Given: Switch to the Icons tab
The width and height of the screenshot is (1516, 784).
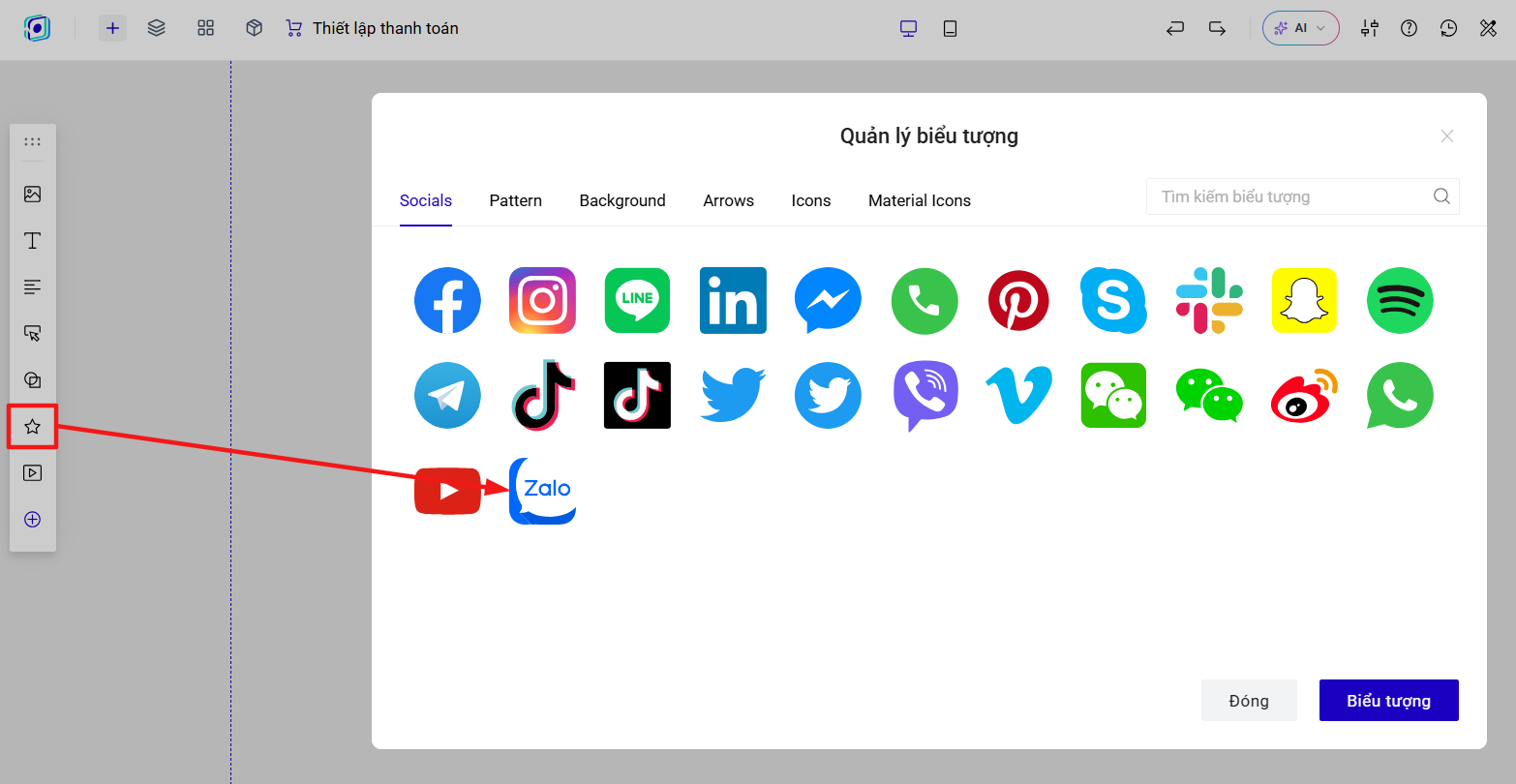Looking at the screenshot, I should [x=811, y=200].
